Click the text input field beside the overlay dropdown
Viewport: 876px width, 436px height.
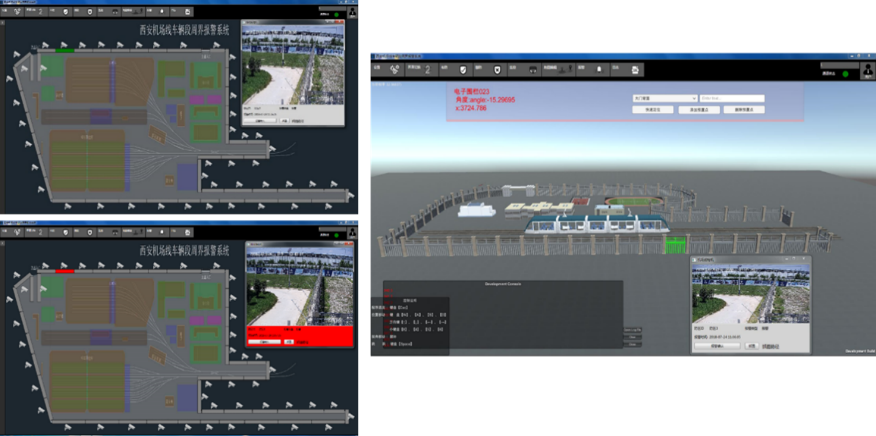(732, 98)
